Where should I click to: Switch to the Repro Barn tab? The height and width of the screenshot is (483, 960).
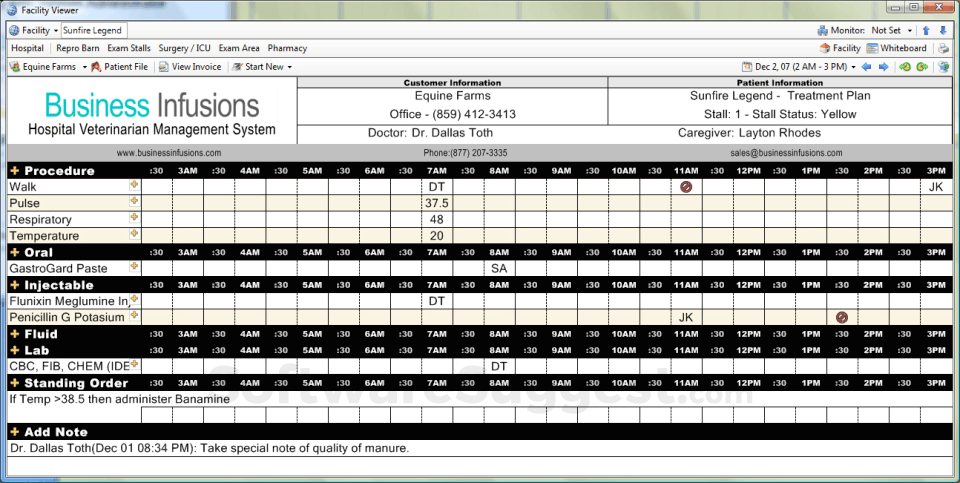pyautogui.click(x=78, y=48)
